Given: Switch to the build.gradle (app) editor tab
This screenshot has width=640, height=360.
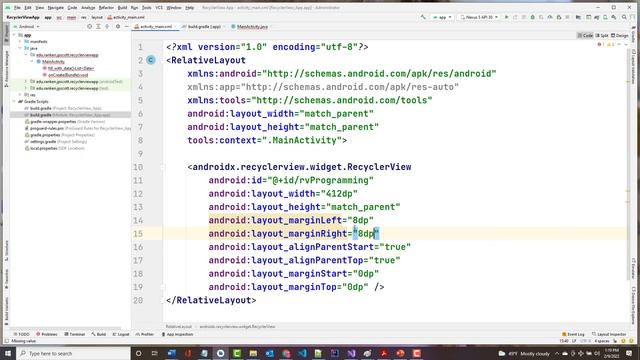Looking at the screenshot, I should (204, 27).
